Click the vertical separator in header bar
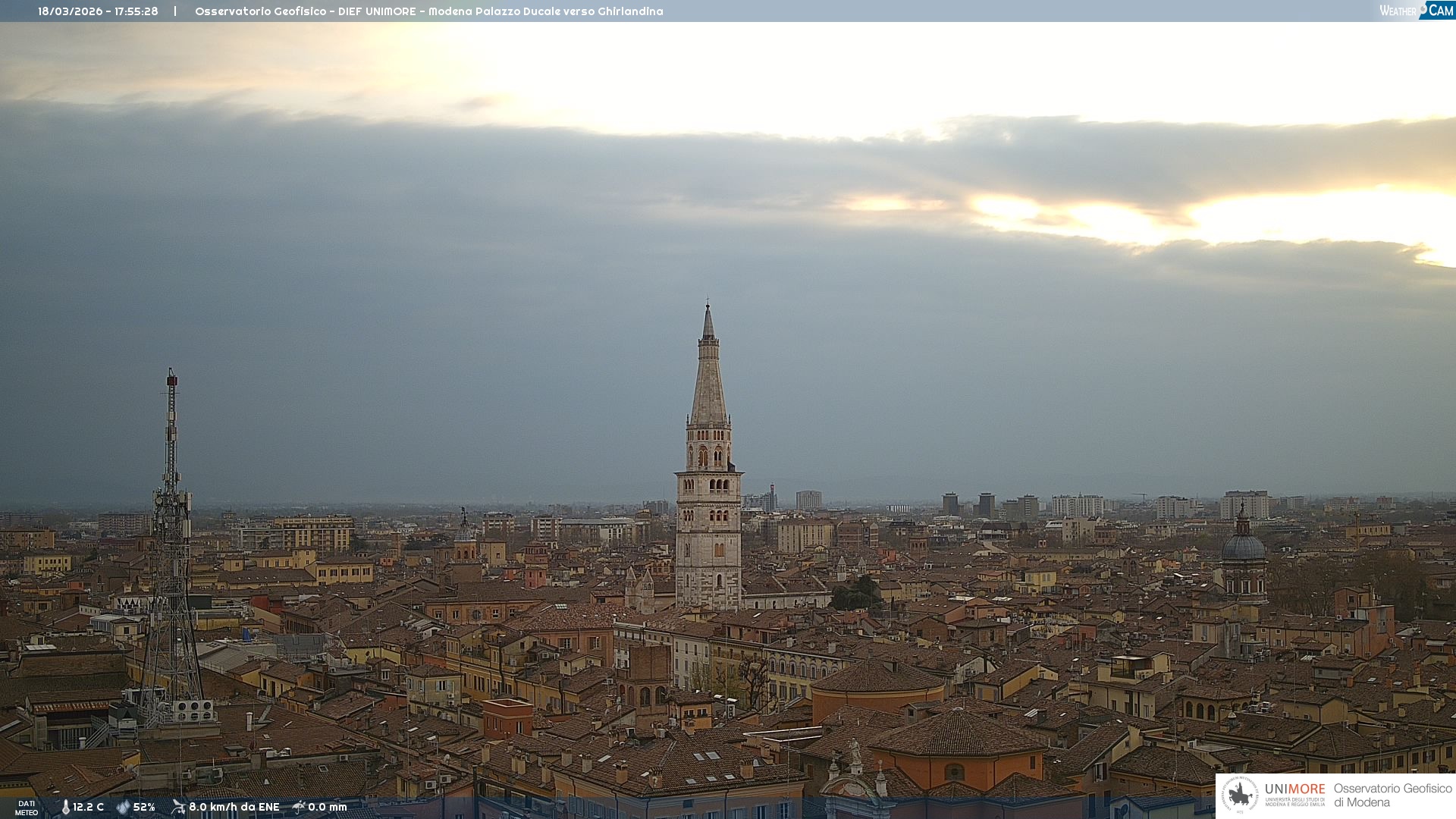Viewport: 1456px width, 819px height. [x=175, y=11]
